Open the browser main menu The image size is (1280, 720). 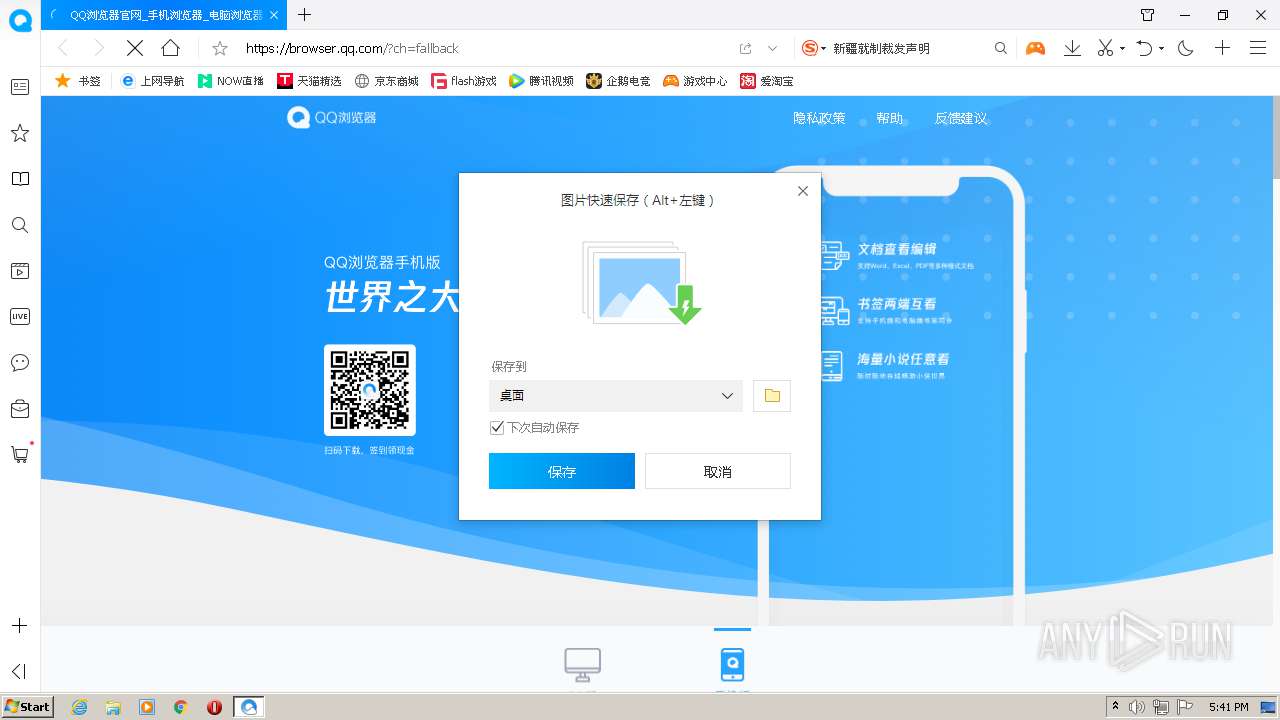[x=1258, y=48]
